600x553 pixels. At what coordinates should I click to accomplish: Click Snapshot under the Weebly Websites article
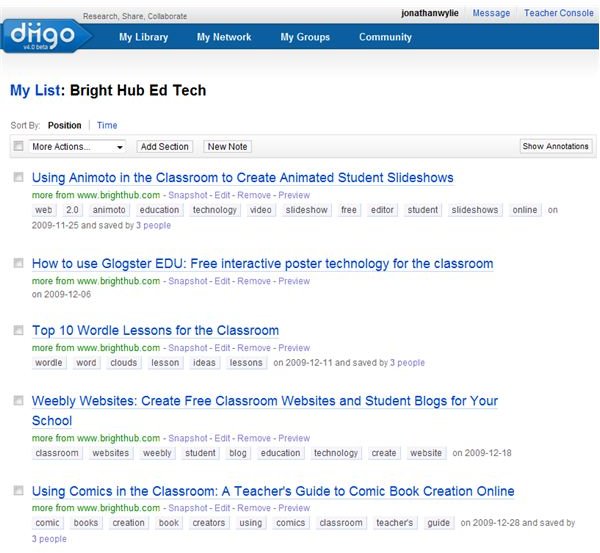tap(188, 438)
